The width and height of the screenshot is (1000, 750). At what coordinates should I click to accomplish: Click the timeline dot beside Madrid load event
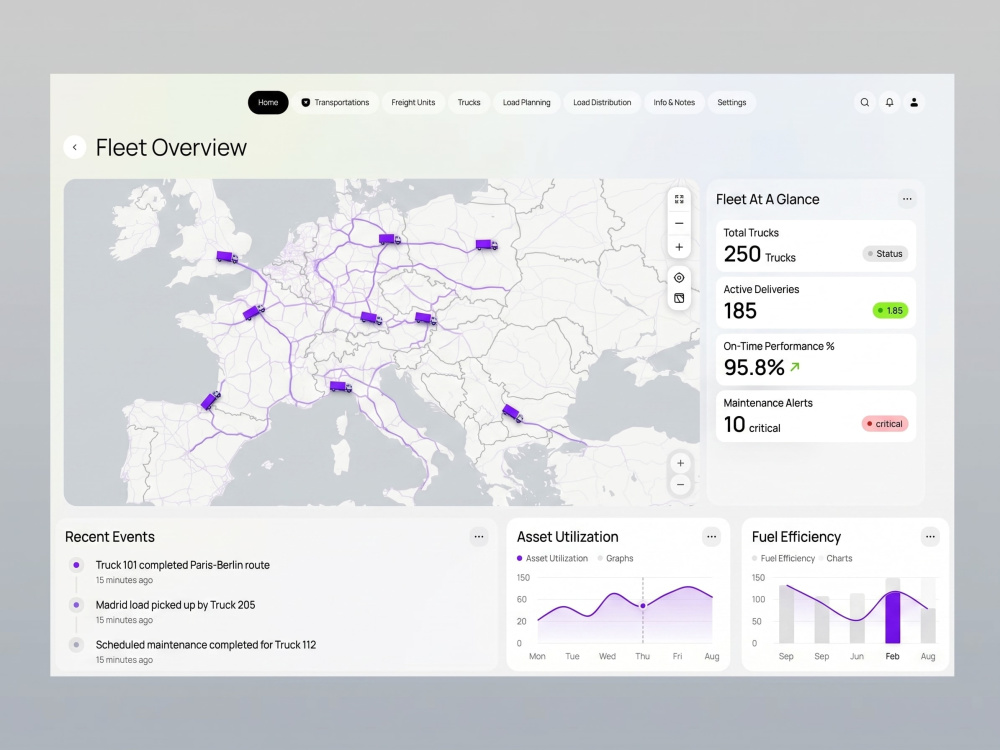(x=77, y=605)
